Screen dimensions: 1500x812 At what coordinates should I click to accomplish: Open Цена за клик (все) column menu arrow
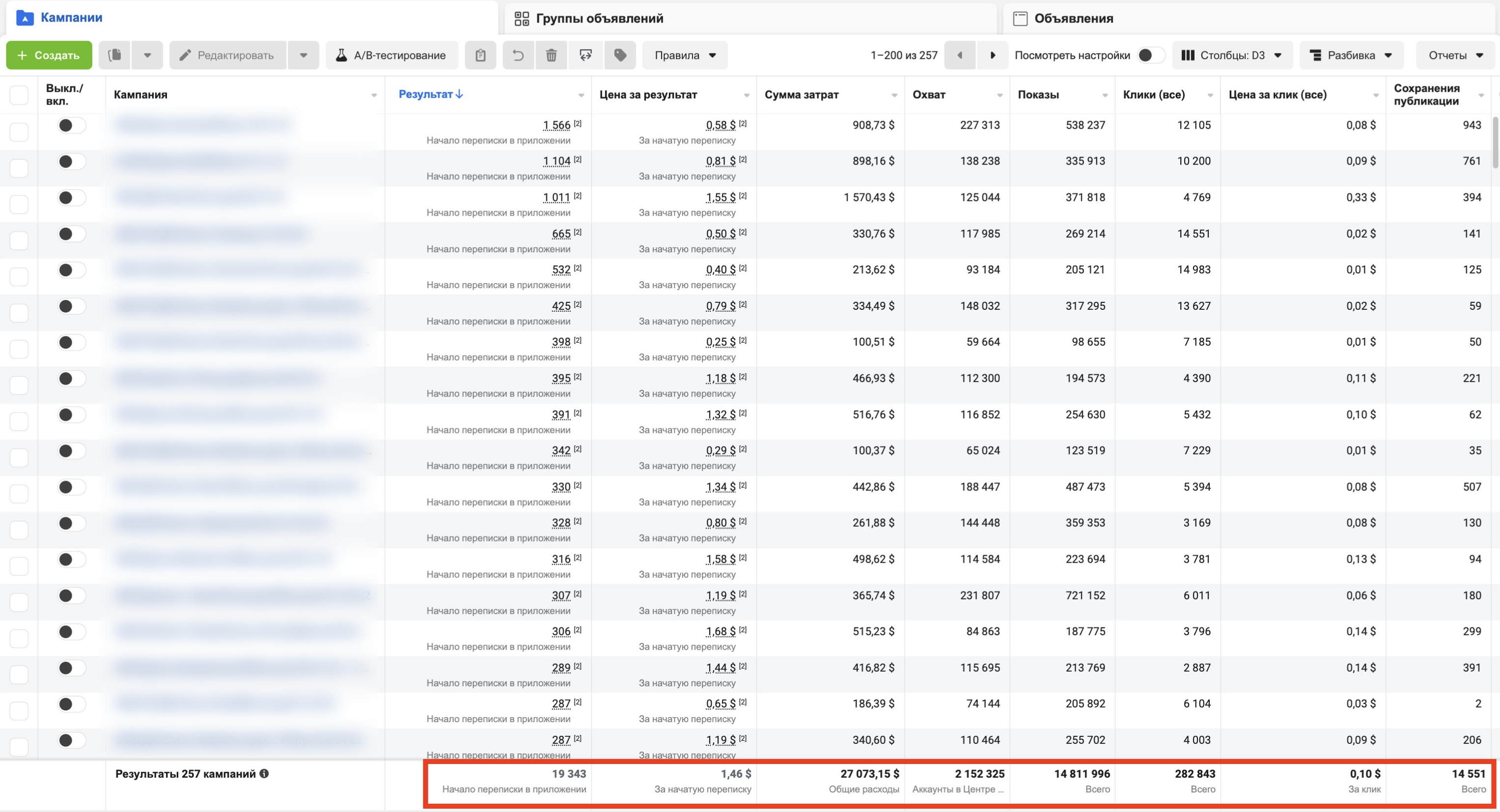(x=1376, y=95)
